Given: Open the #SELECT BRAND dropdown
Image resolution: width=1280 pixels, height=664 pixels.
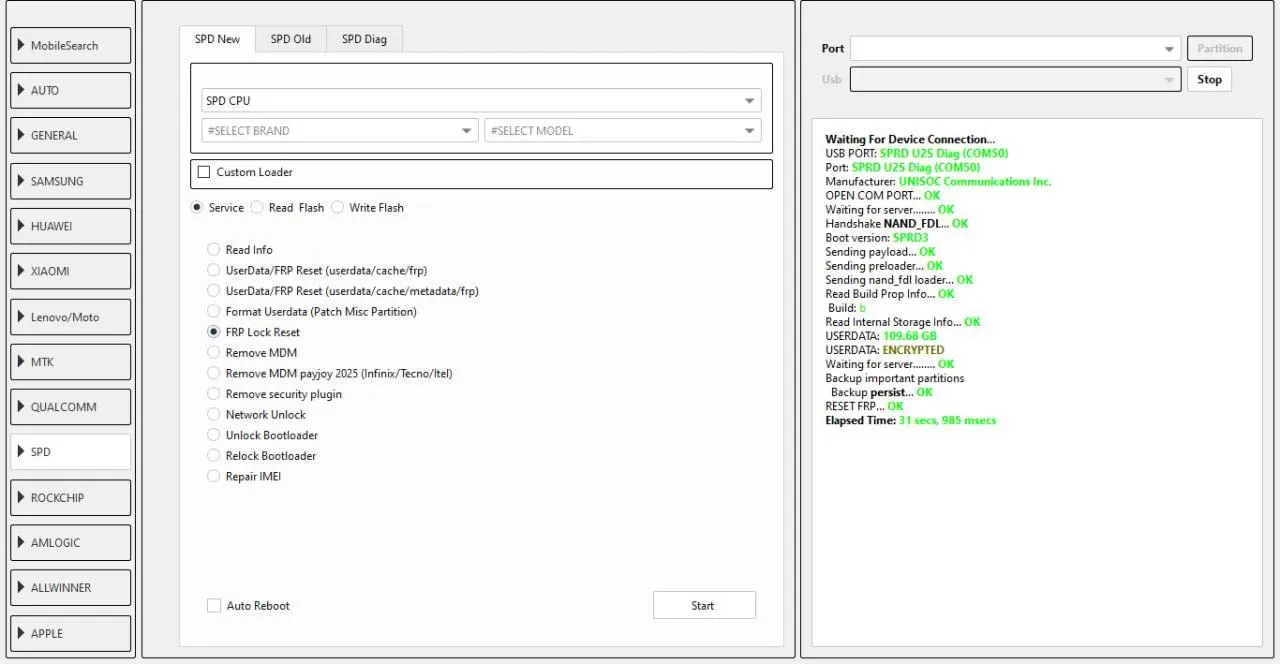Looking at the screenshot, I should pyautogui.click(x=339, y=131).
